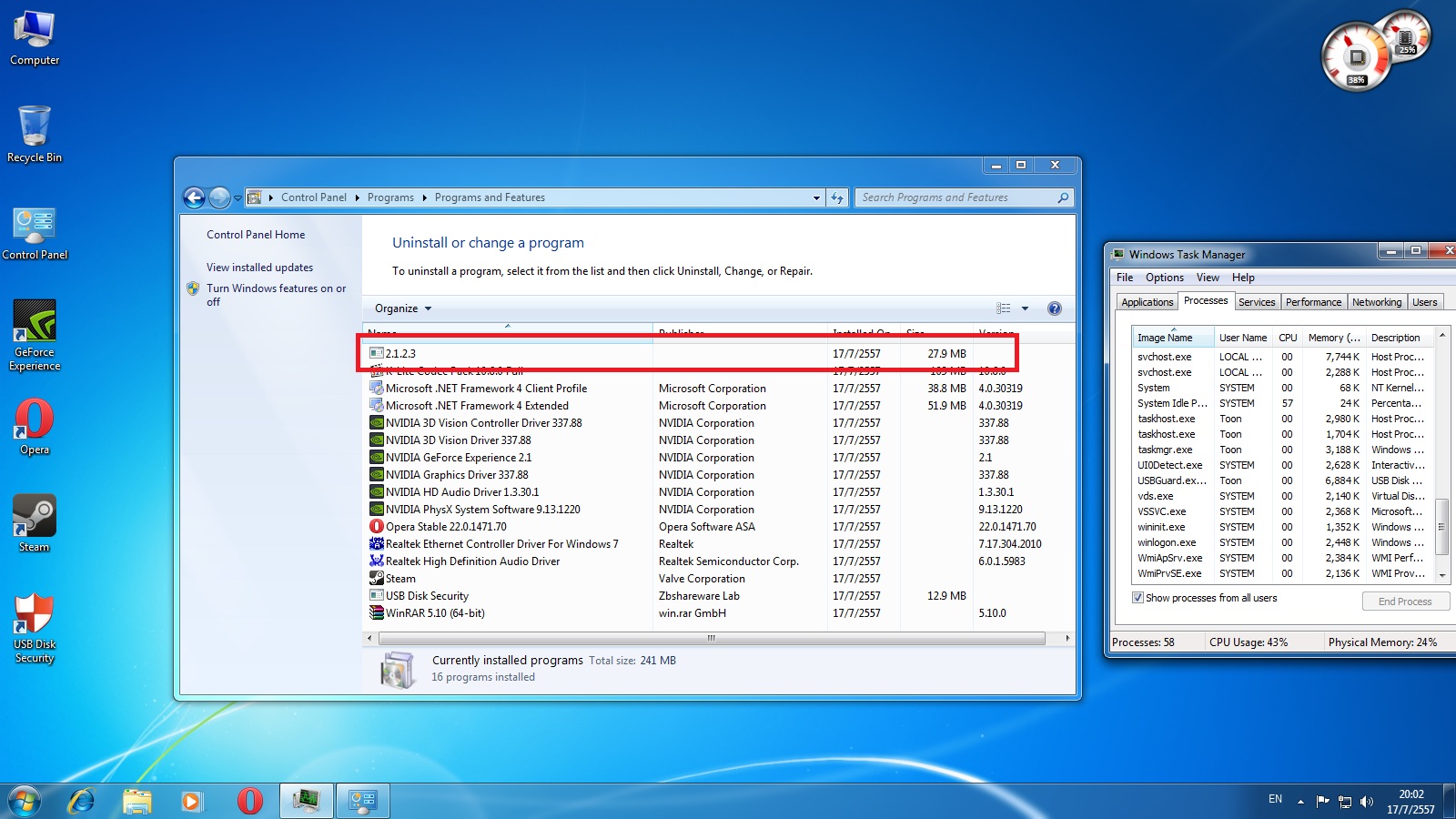Open the Options menu in Task Manager
This screenshot has width=1456, height=819.
point(1165,278)
